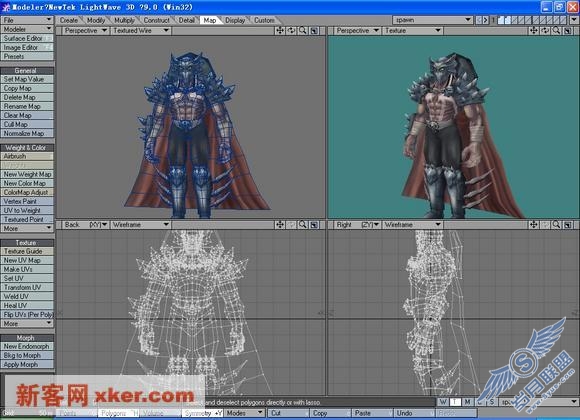
Task: Click the pan icon in the Textured Wire viewport
Action: coord(280,31)
